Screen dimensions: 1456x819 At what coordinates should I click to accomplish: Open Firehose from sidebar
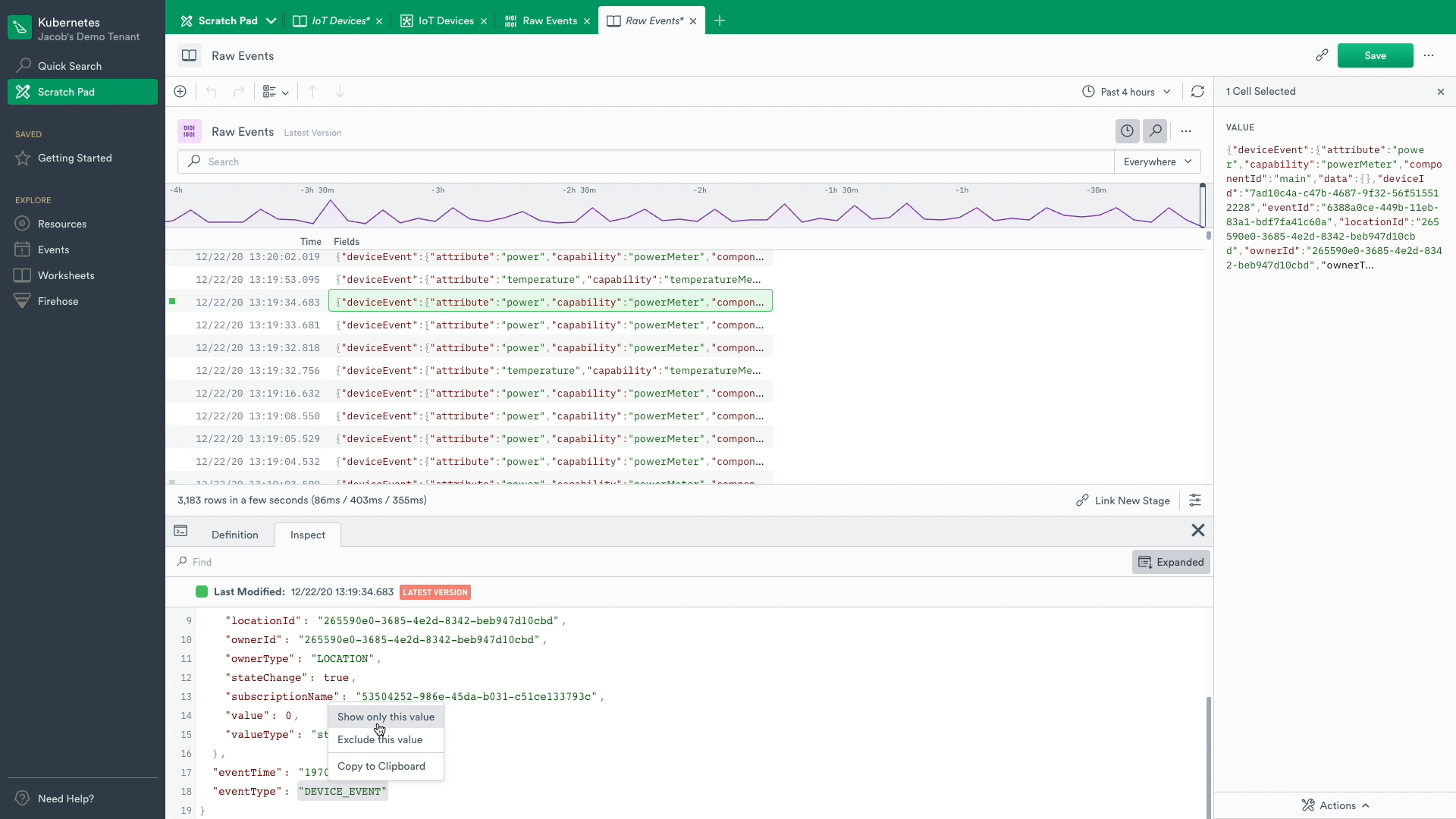pyautogui.click(x=82, y=301)
